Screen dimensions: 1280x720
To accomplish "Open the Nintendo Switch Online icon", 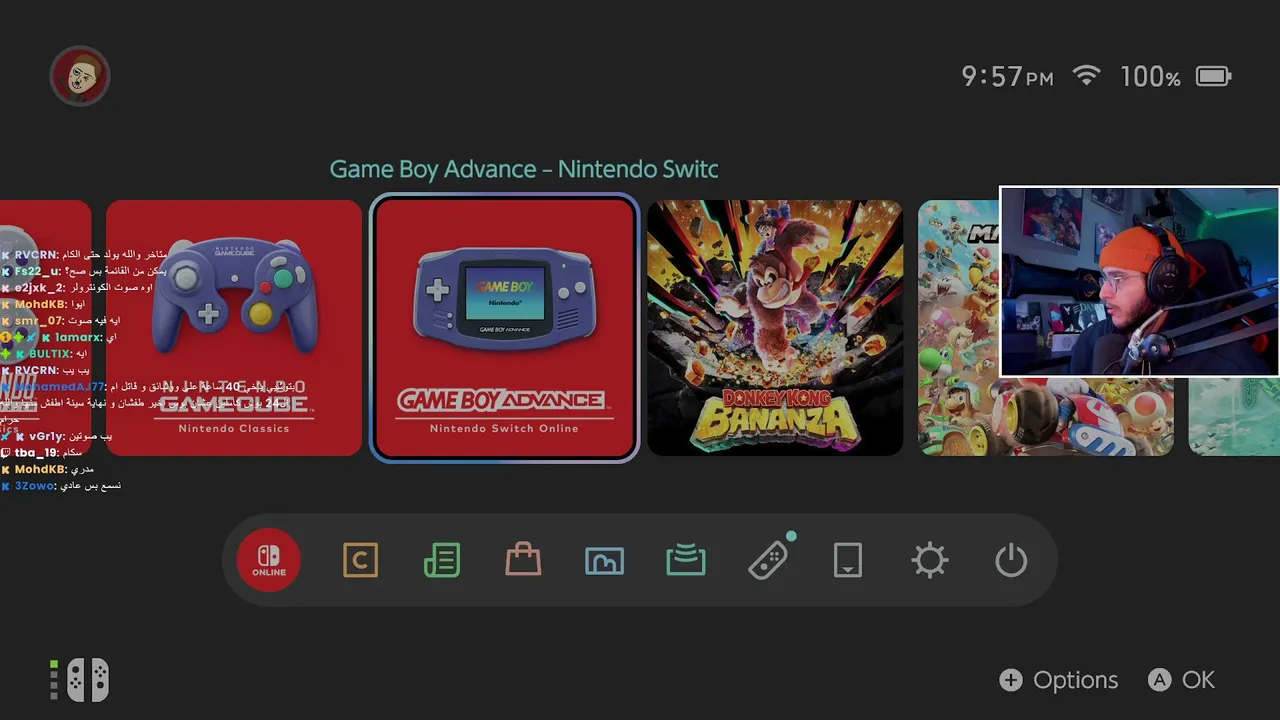I will click(269, 560).
